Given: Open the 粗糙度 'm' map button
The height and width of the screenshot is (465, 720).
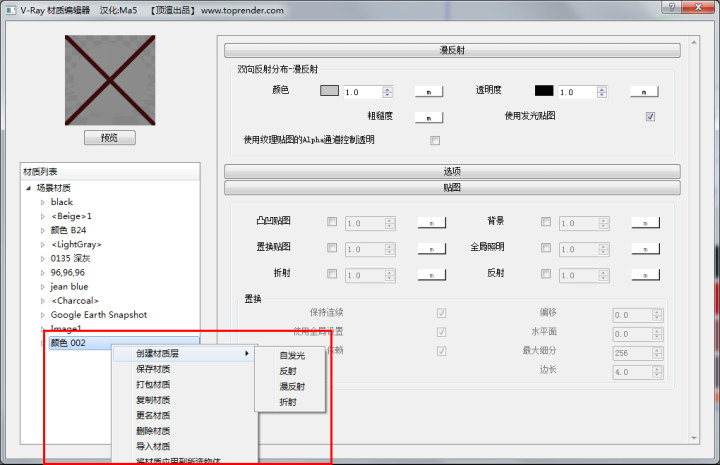Looking at the screenshot, I should point(429,116).
